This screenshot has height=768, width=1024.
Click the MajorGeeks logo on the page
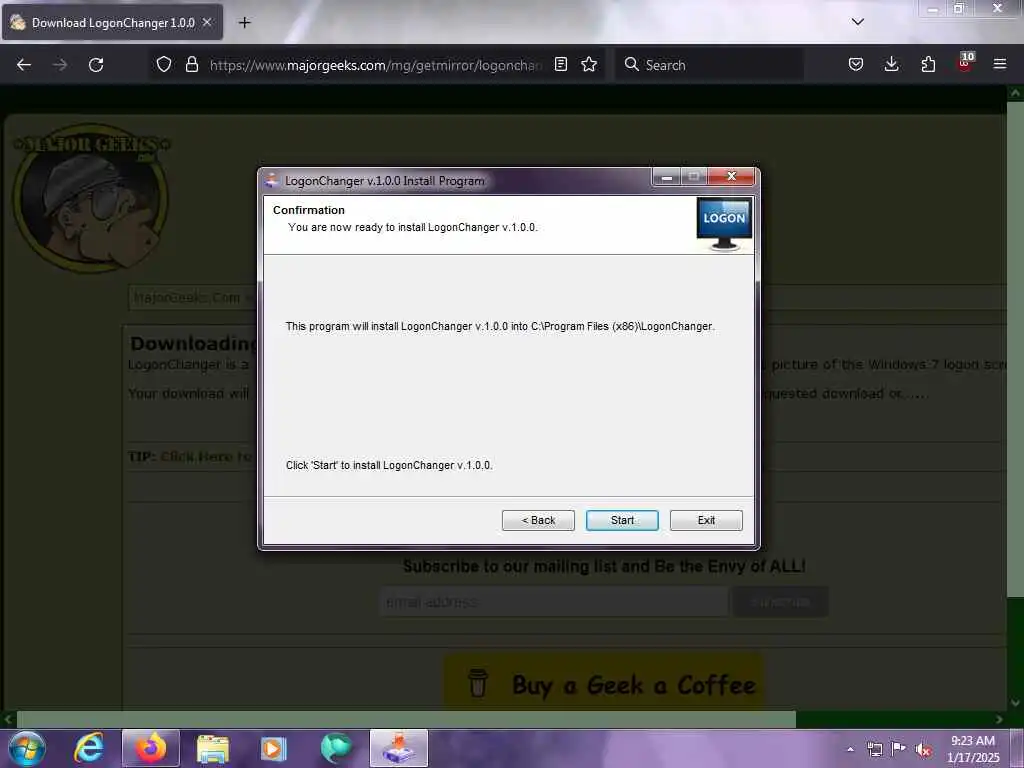91,197
